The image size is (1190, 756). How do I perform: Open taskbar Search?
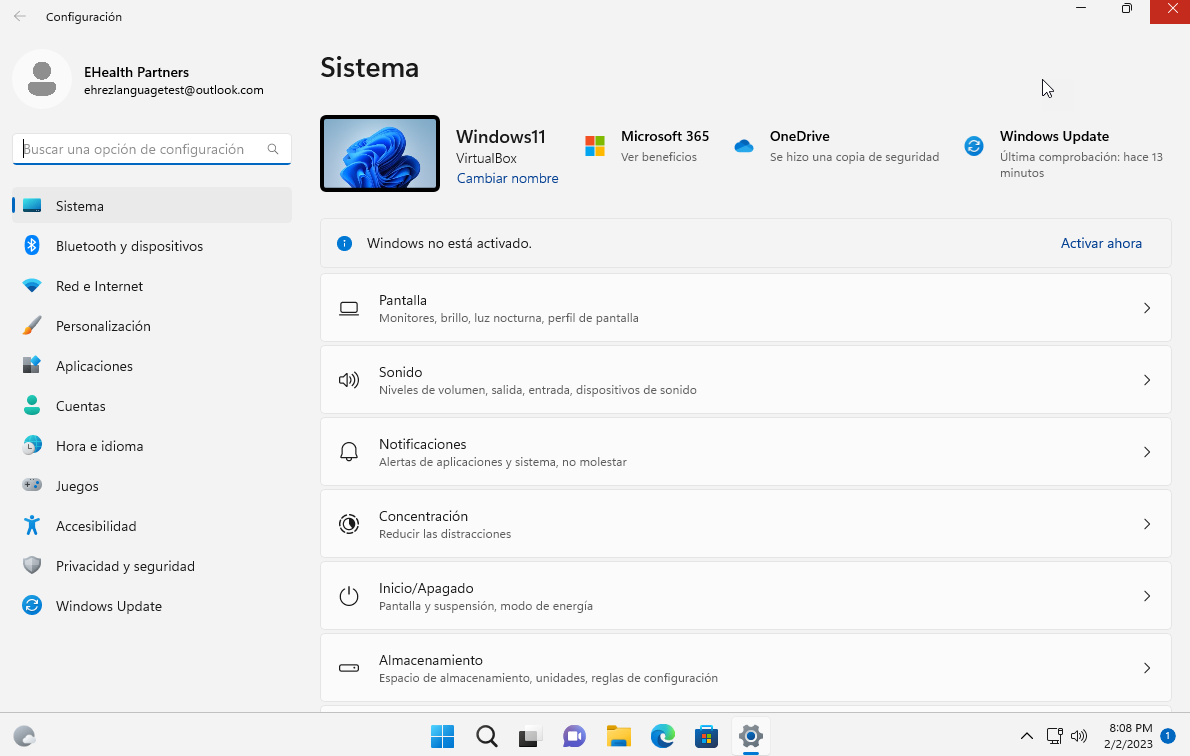tap(486, 736)
